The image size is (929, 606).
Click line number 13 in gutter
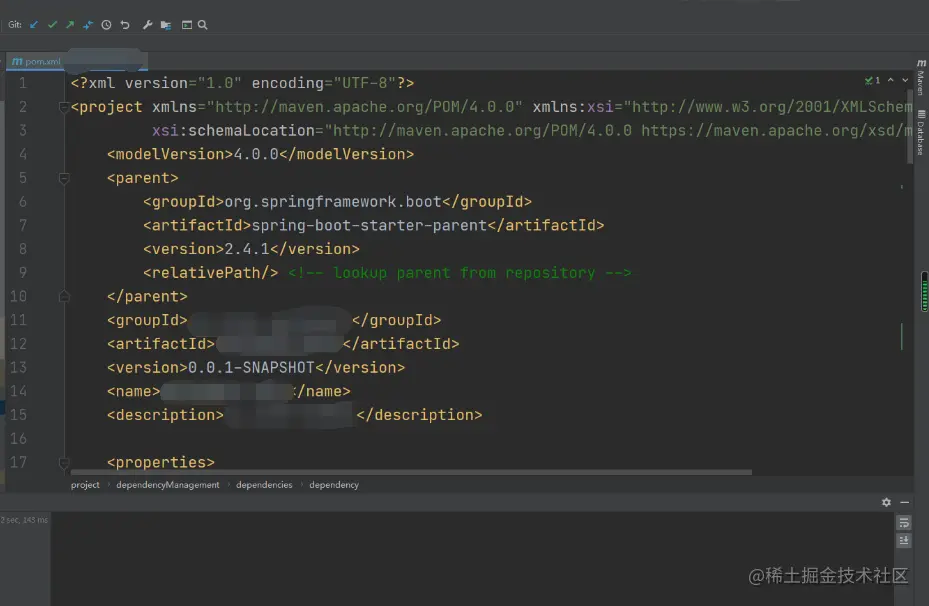point(18,367)
